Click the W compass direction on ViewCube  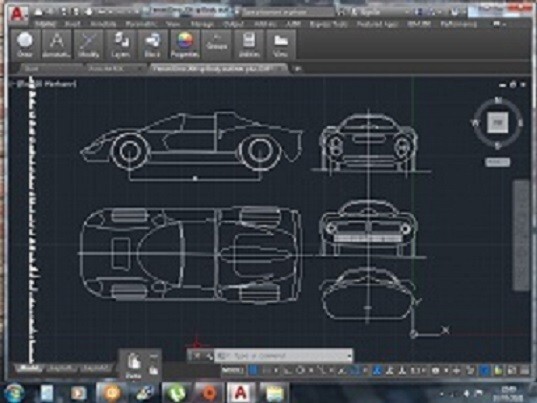point(475,123)
